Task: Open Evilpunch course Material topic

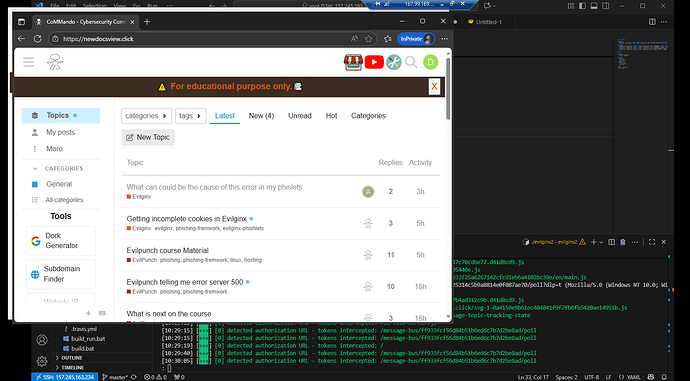Action: pyautogui.click(x=168, y=250)
